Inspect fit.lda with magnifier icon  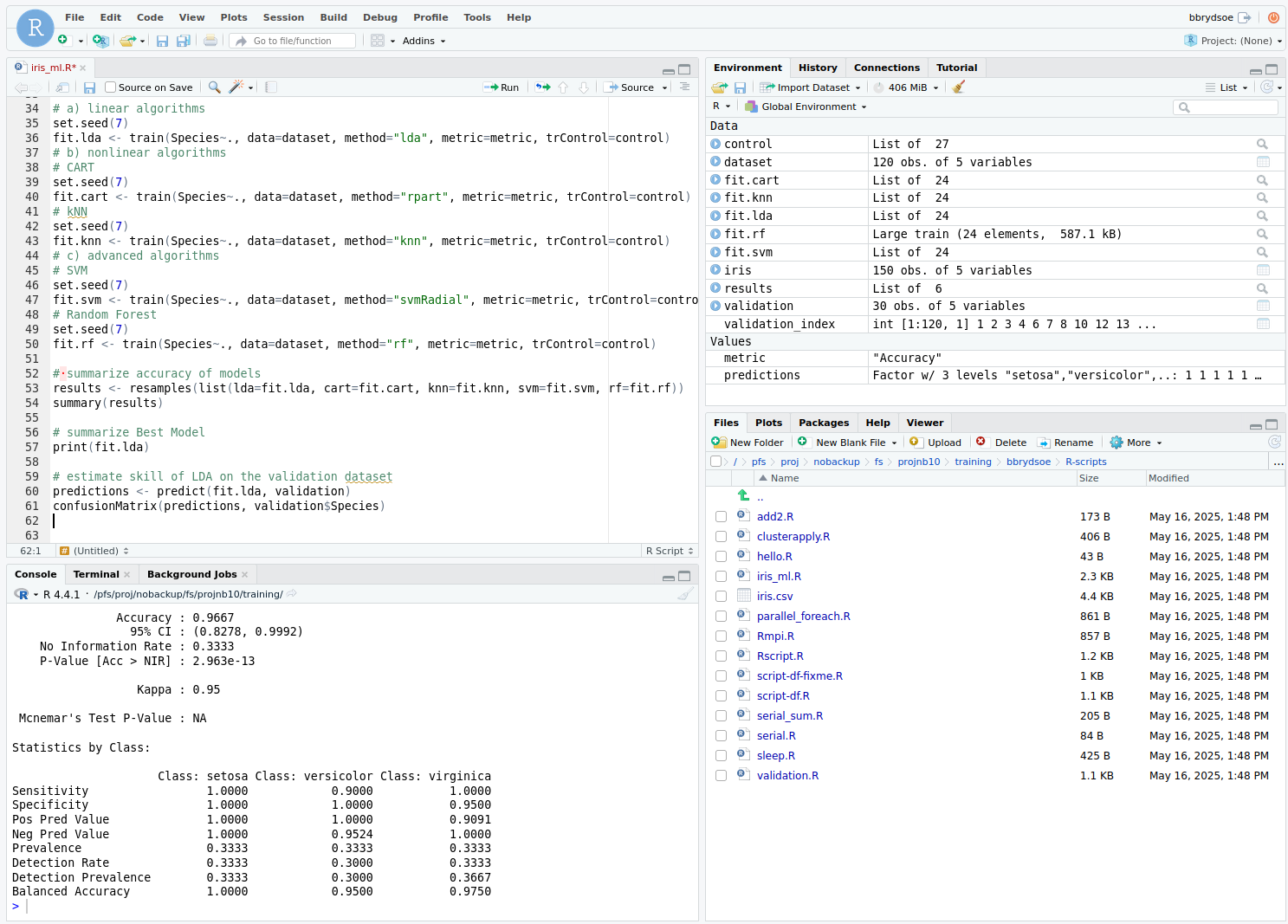(x=1262, y=216)
